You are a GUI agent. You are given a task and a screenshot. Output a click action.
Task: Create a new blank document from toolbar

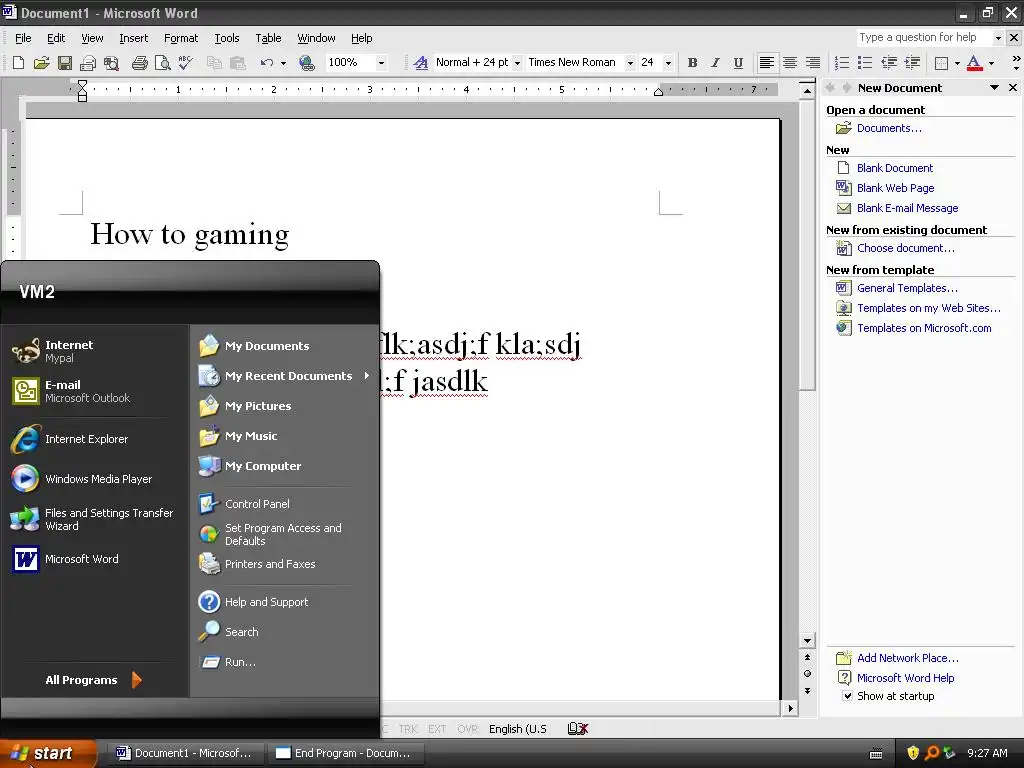click(18, 63)
